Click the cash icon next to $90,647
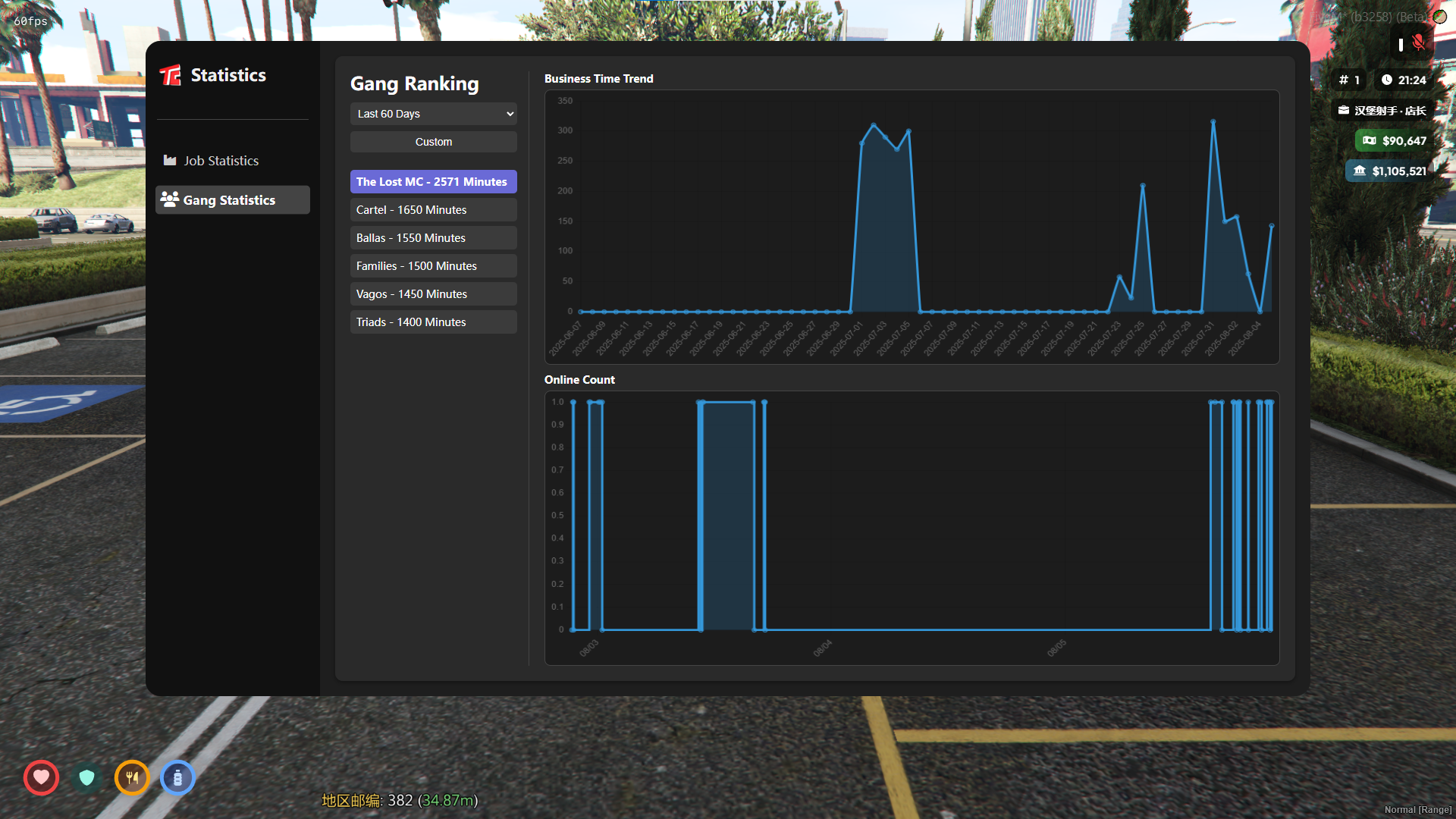1456x819 pixels. pyautogui.click(x=1370, y=140)
